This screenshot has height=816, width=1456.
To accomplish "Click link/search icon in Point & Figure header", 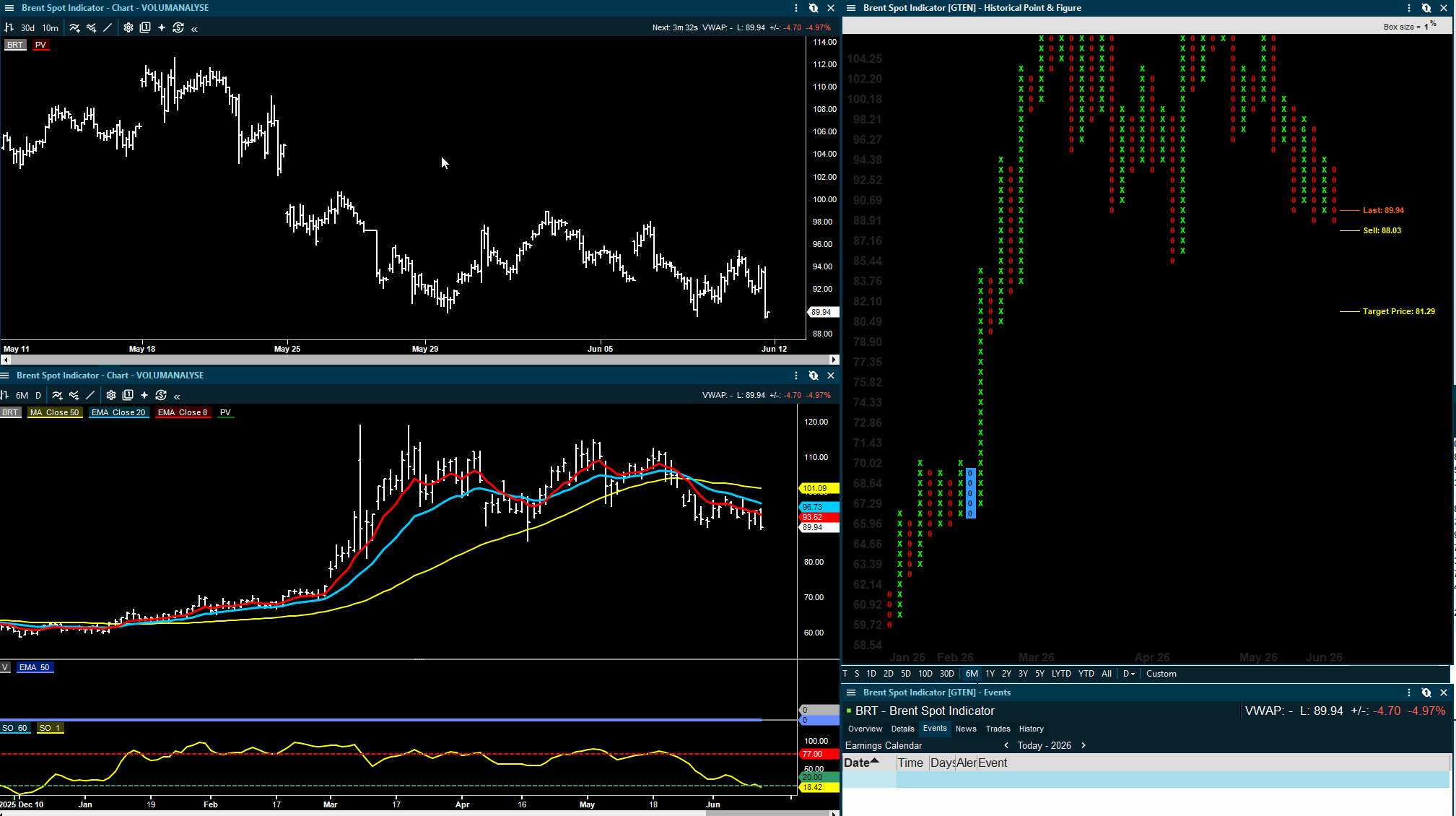I will pyautogui.click(x=1426, y=8).
